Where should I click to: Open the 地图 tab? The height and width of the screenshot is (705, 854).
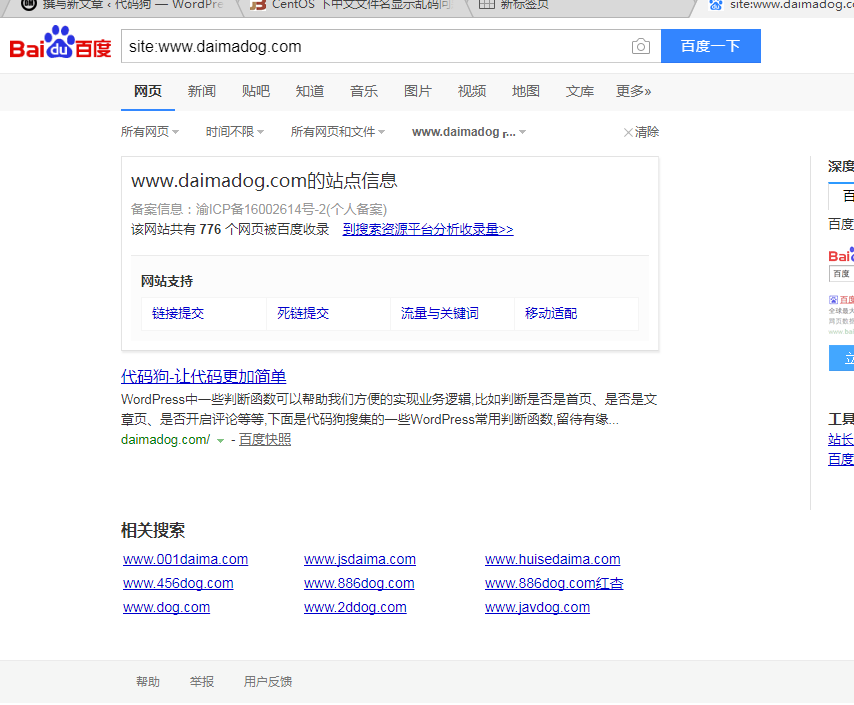tap(526, 91)
